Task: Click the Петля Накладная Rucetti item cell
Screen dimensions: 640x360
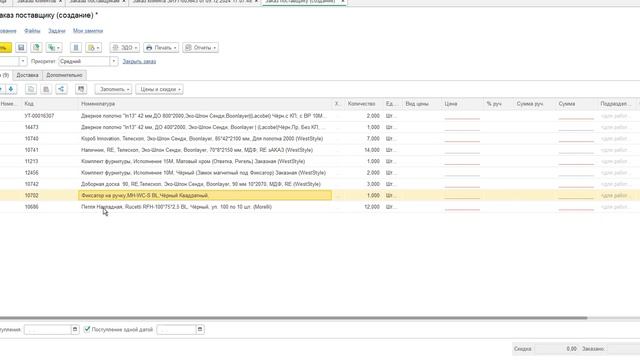Action: click(x=205, y=207)
